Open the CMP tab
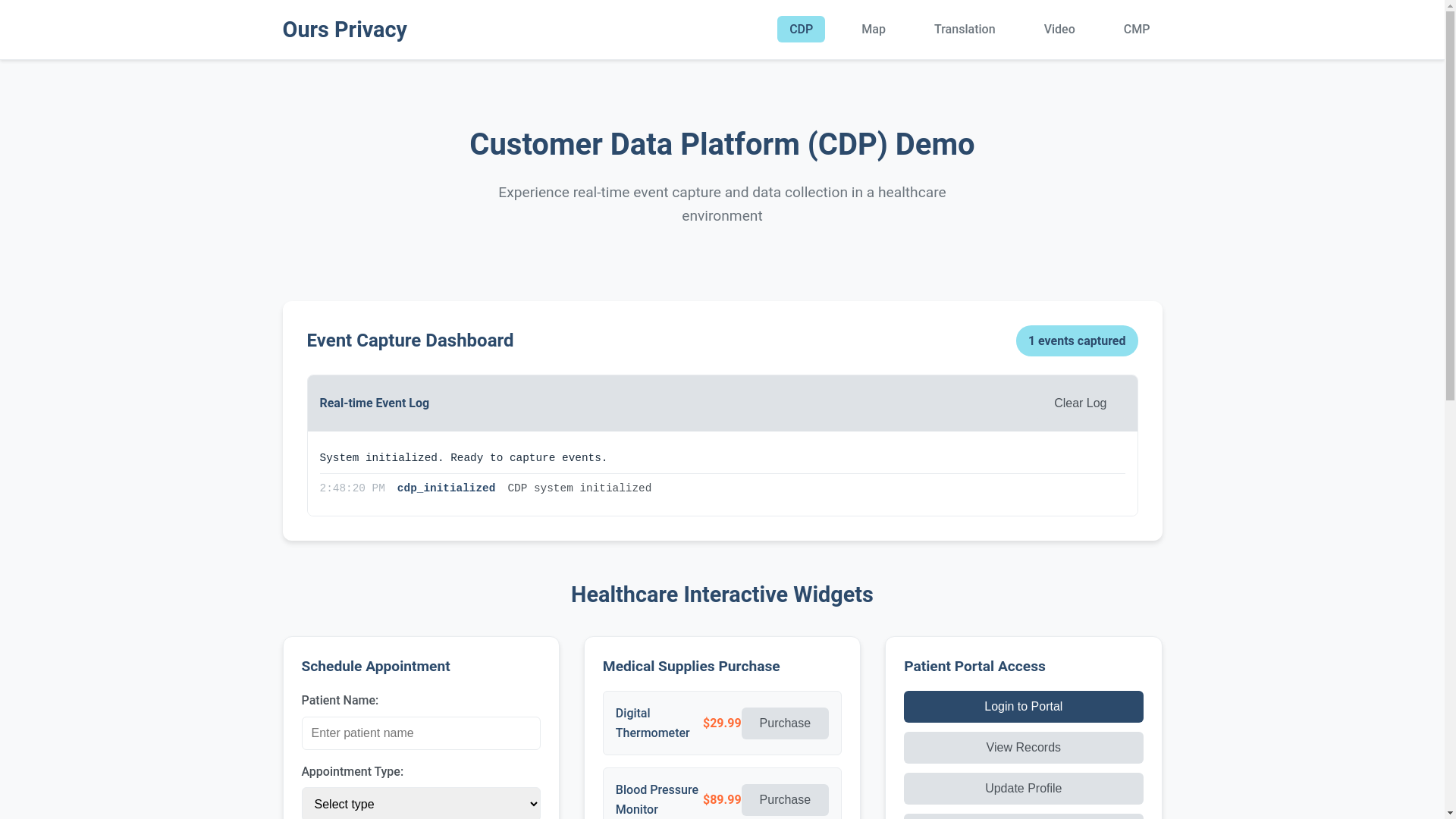 click(1137, 30)
